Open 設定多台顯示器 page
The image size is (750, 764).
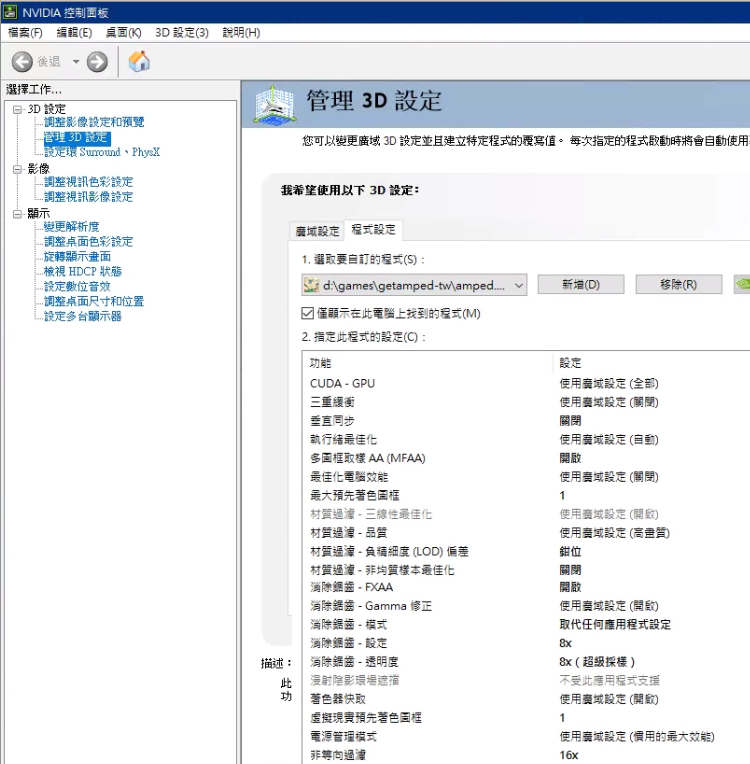tap(83, 317)
